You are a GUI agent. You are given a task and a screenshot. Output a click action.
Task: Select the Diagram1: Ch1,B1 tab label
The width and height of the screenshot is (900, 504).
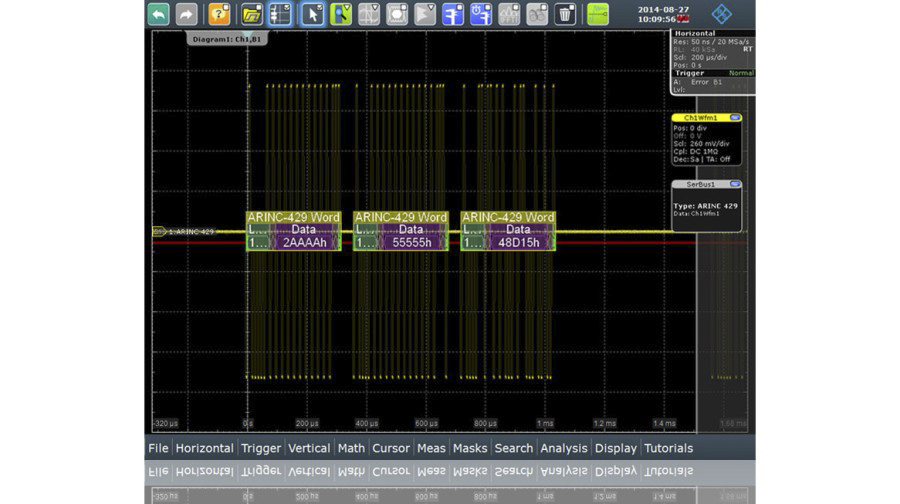(x=225, y=39)
